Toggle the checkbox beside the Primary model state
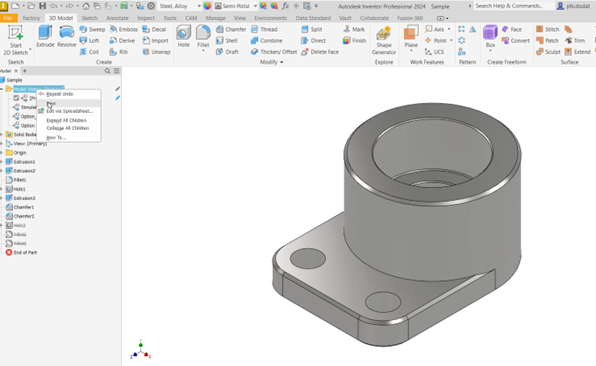This screenshot has height=366, width=596. (x=16, y=98)
